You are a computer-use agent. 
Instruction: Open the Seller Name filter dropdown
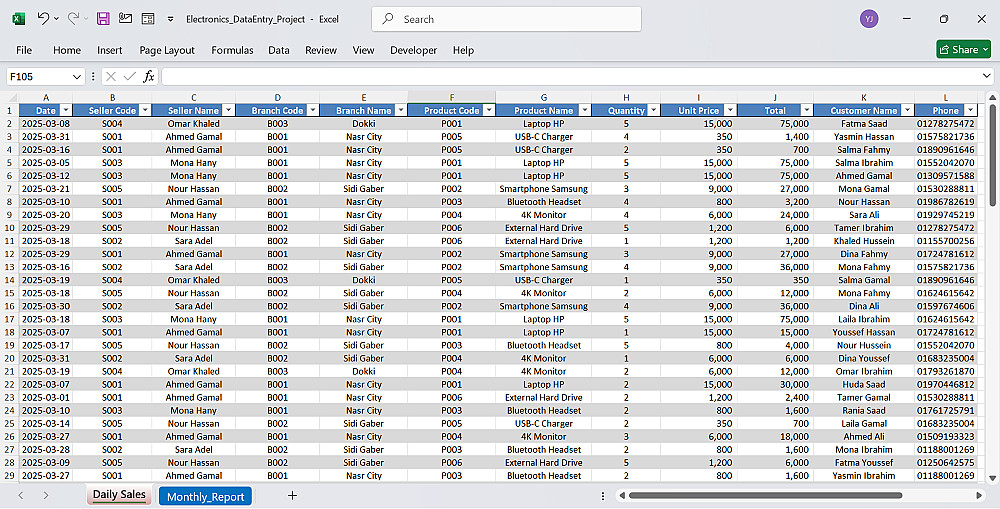(x=228, y=110)
